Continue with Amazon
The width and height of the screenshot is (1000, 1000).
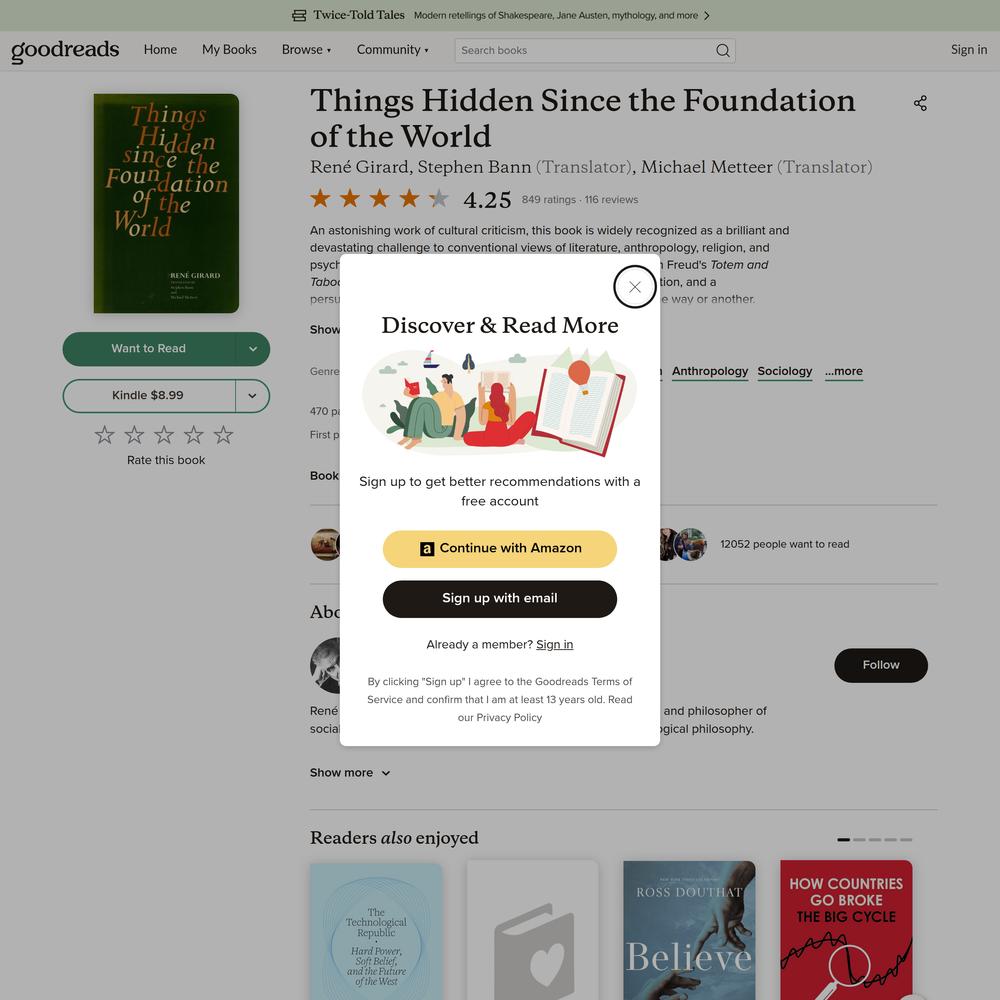[500, 548]
